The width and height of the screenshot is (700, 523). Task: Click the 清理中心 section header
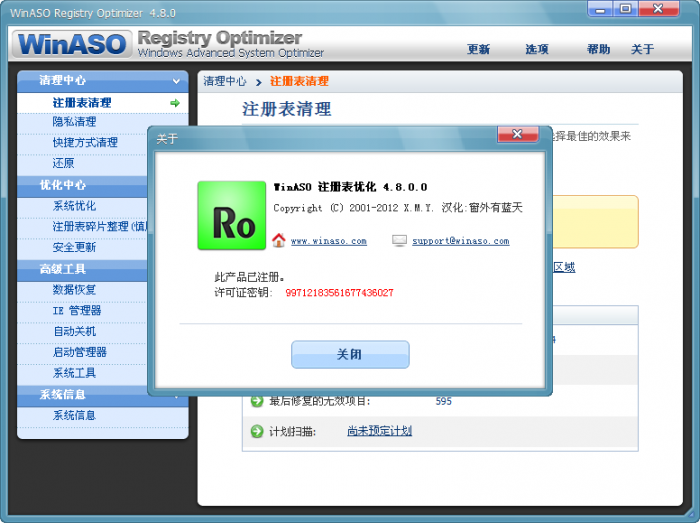pyautogui.click(x=103, y=81)
